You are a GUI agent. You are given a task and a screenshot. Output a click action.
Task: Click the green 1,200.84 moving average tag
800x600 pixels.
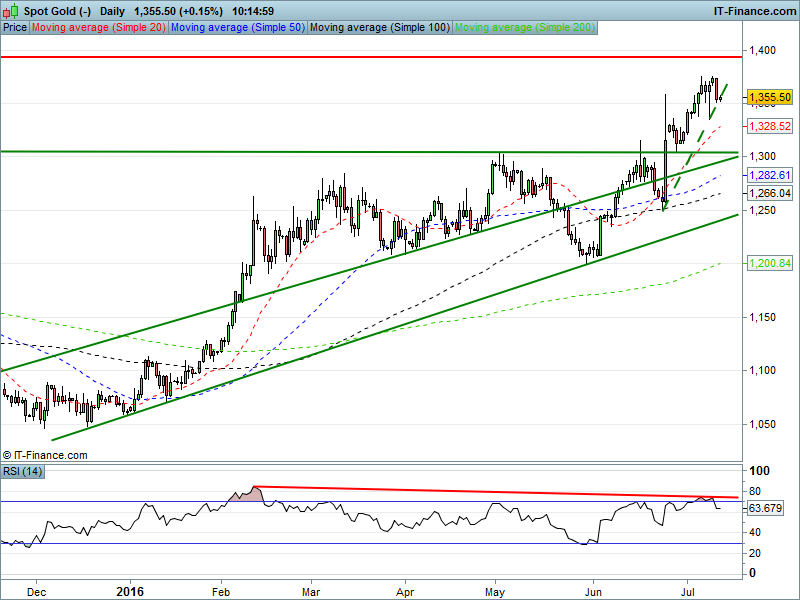(x=769, y=263)
